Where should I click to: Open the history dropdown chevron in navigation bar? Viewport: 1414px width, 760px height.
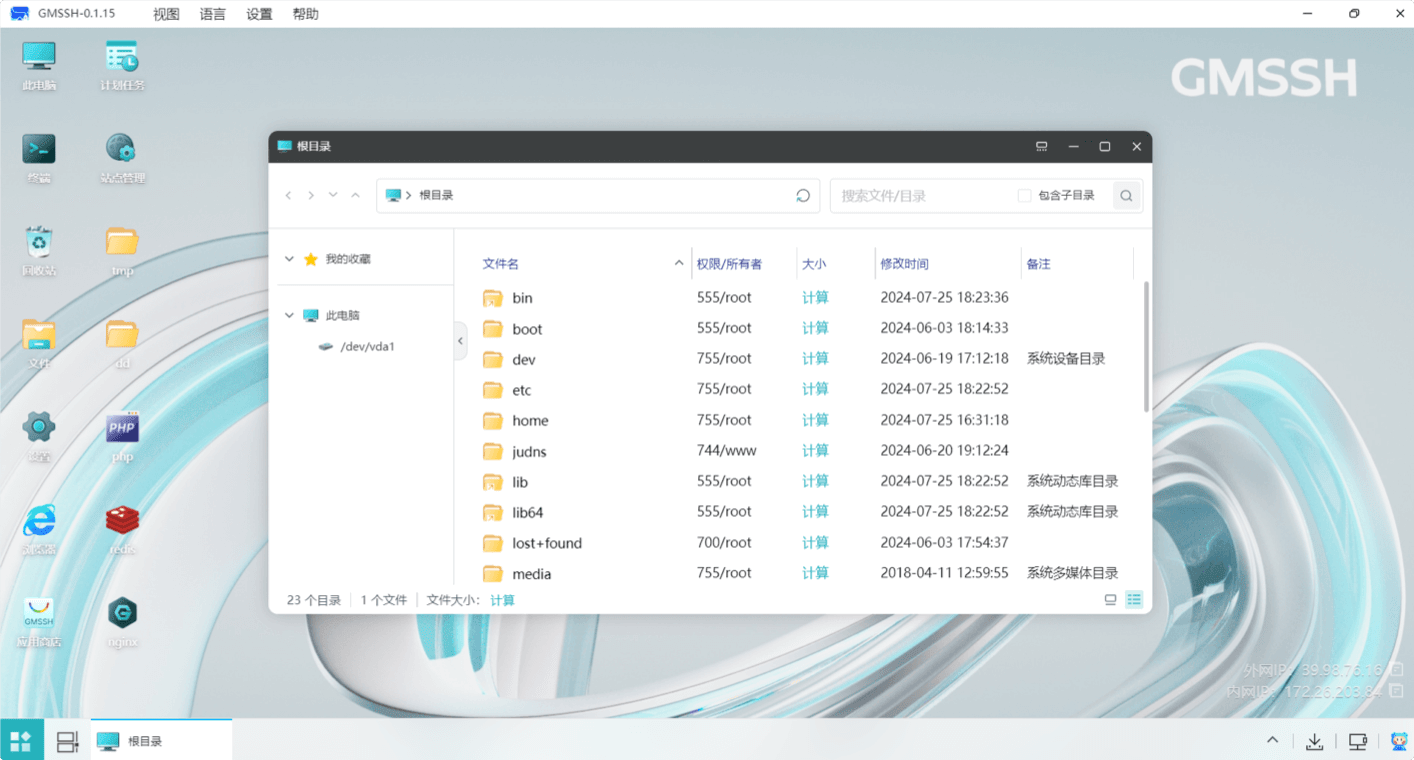[333, 196]
